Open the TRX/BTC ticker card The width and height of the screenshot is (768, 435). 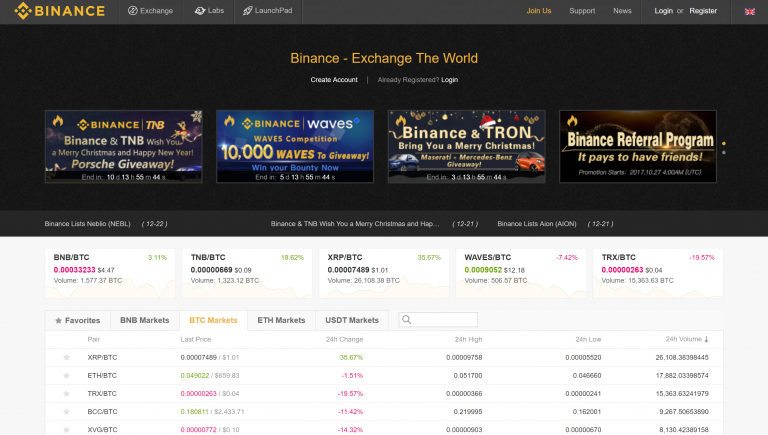(x=658, y=273)
